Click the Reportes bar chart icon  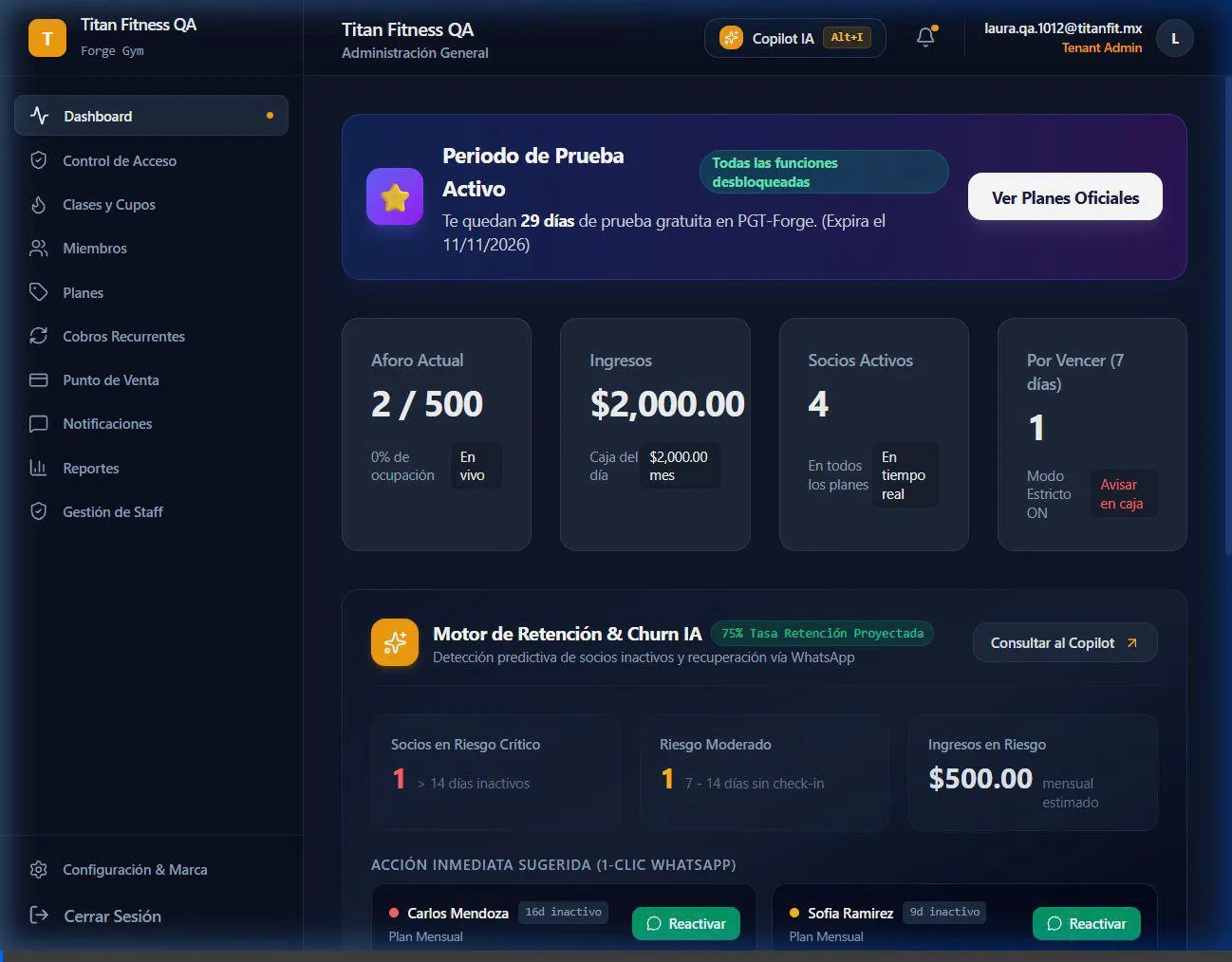[x=39, y=468]
